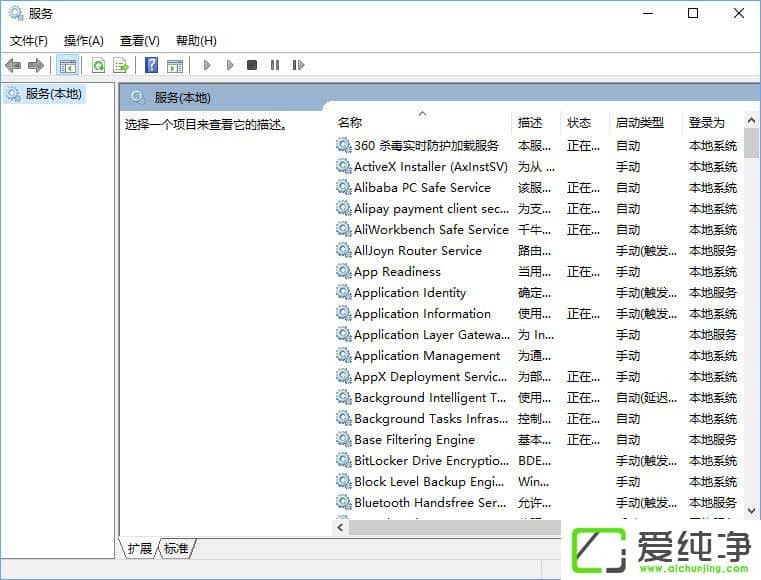Click the gear icon beside ActiveX Installer

pyautogui.click(x=344, y=166)
